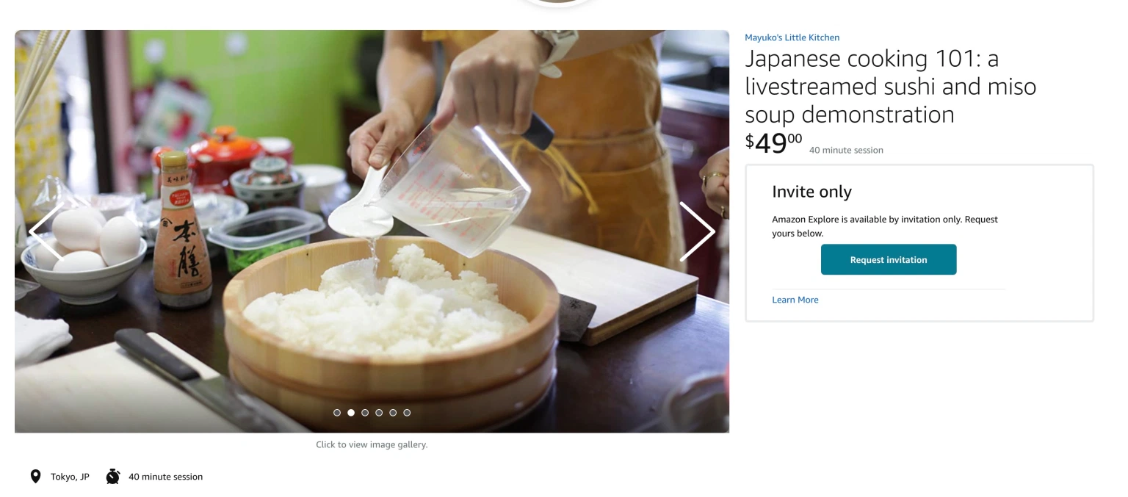Select the fifth gallery dot
1128x497 pixels.
click(393, 413)
